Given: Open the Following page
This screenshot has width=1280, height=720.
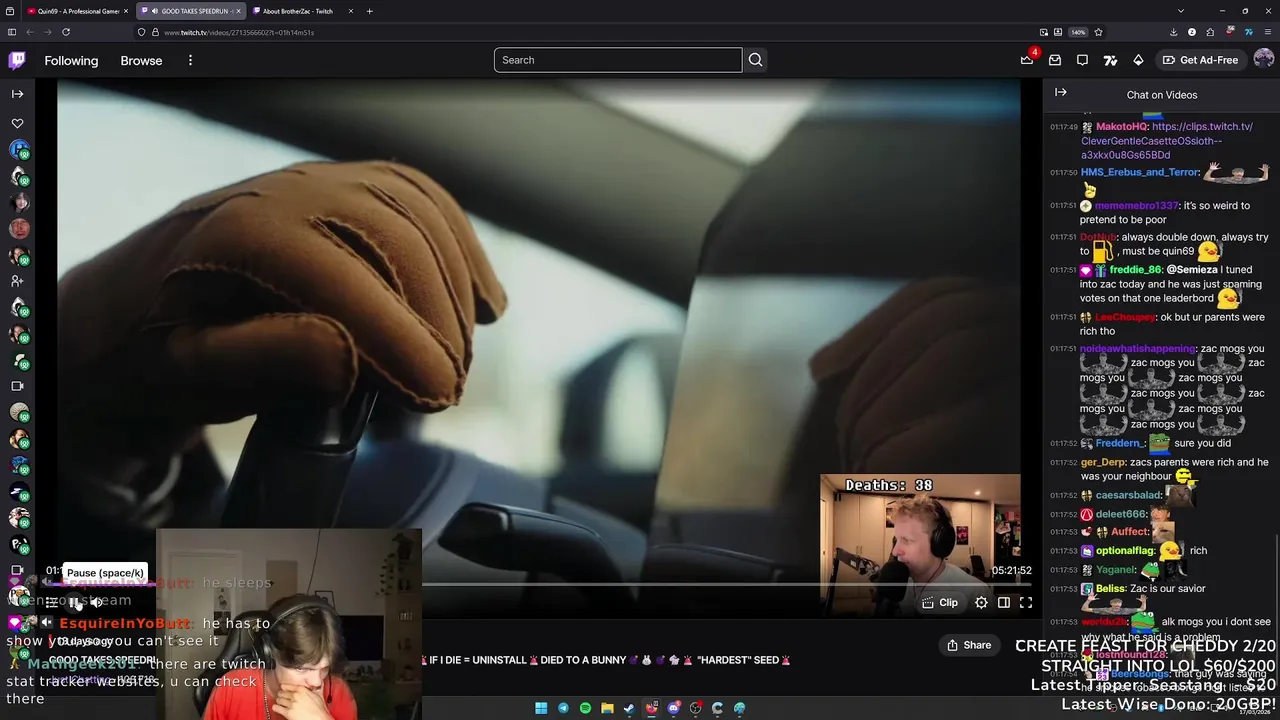Looking at the screenshot, I should 71,60.
